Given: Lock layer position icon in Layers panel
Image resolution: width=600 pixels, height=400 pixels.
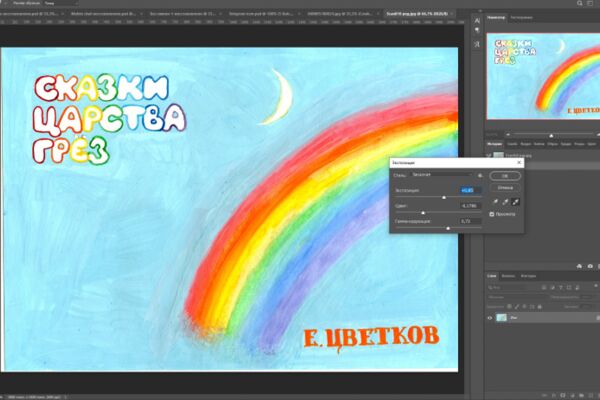Looking at the screenshot, I should (525, 307).
